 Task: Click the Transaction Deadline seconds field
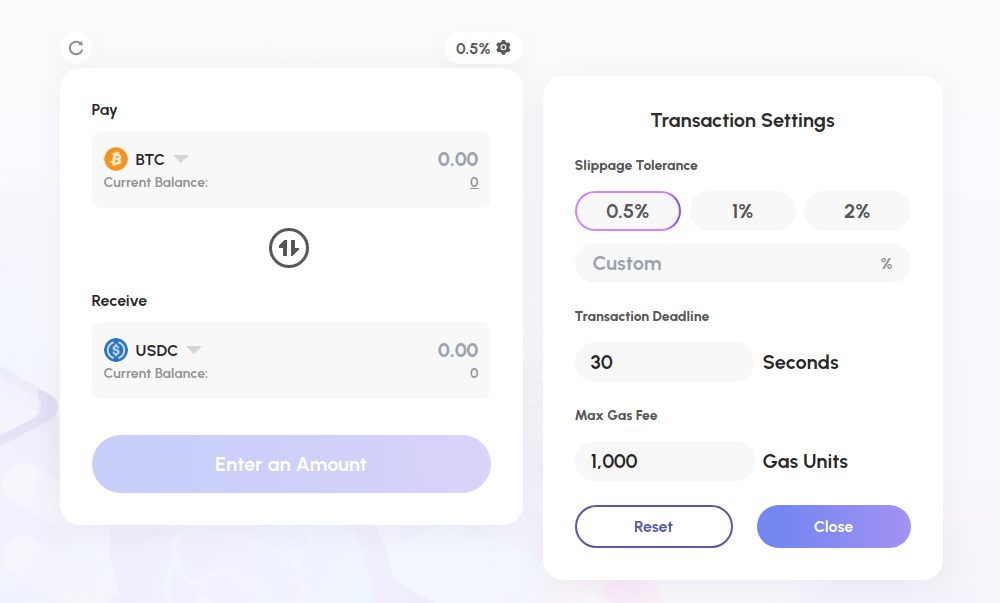[x=665, y=362]
